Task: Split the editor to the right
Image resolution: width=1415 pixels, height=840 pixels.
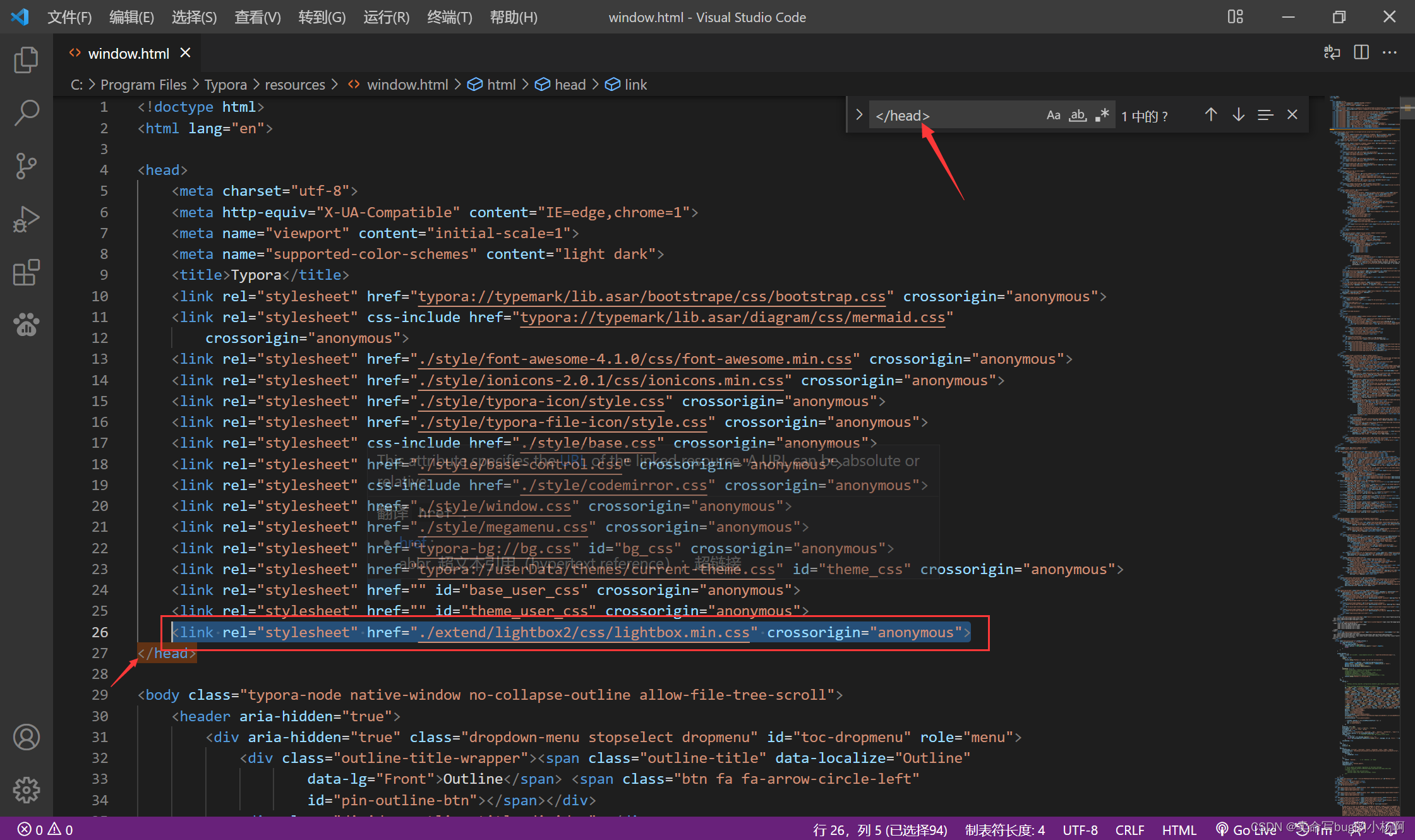Action: pos(1361,53)
